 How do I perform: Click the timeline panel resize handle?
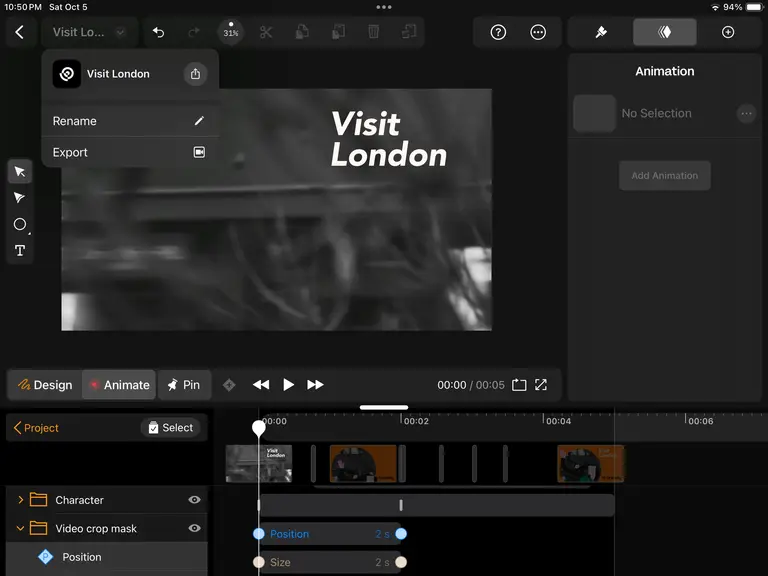(x=384, y=407)
